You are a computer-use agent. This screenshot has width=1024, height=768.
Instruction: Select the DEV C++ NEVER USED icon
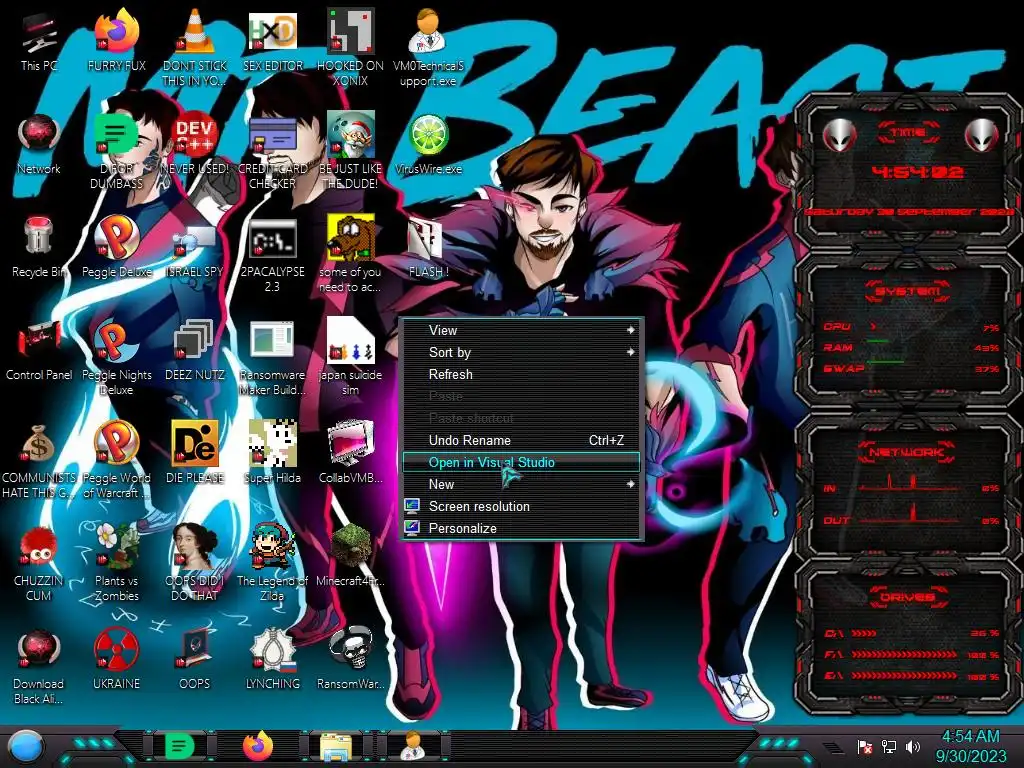195,144
